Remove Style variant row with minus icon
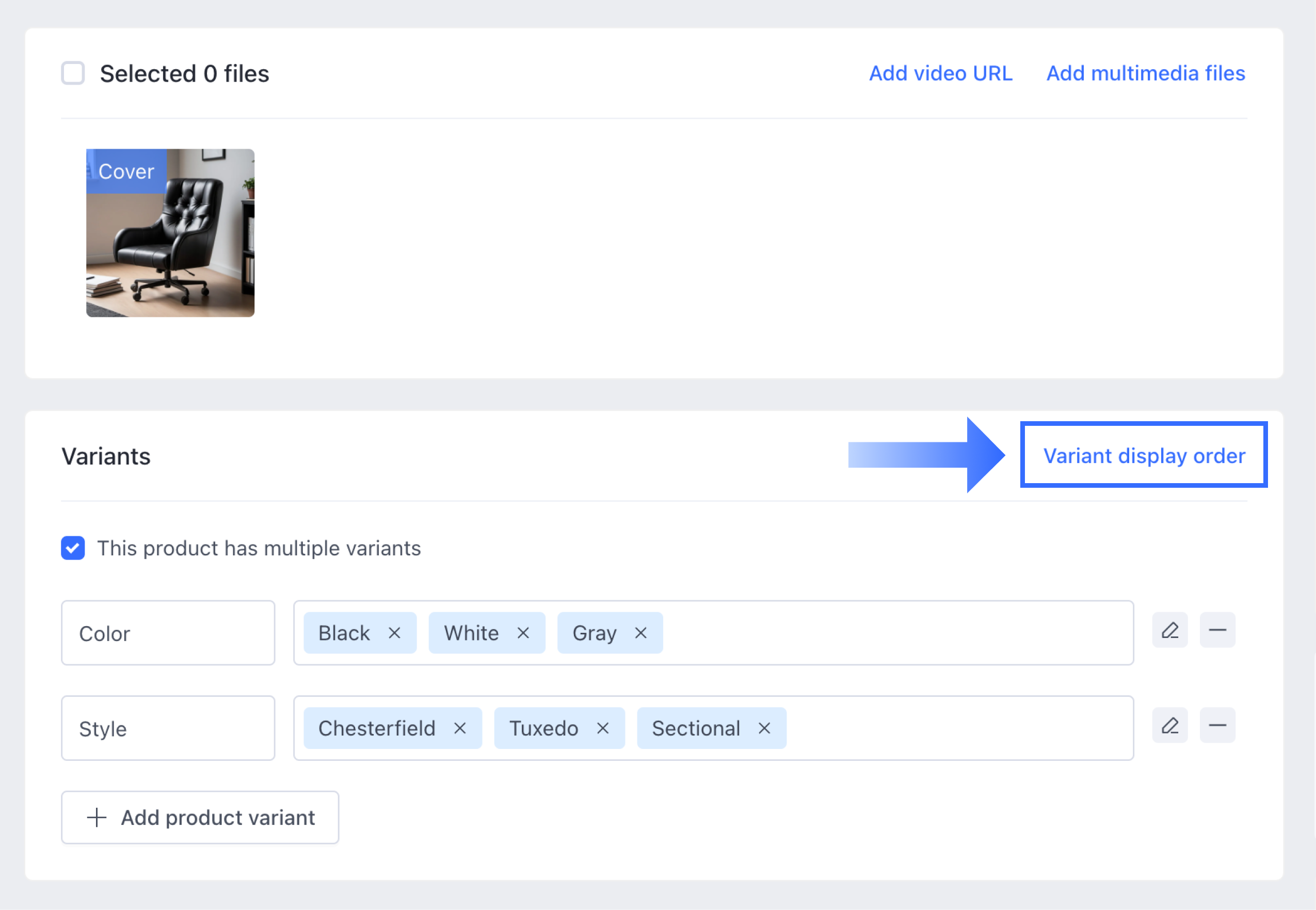 [1217, 725]
